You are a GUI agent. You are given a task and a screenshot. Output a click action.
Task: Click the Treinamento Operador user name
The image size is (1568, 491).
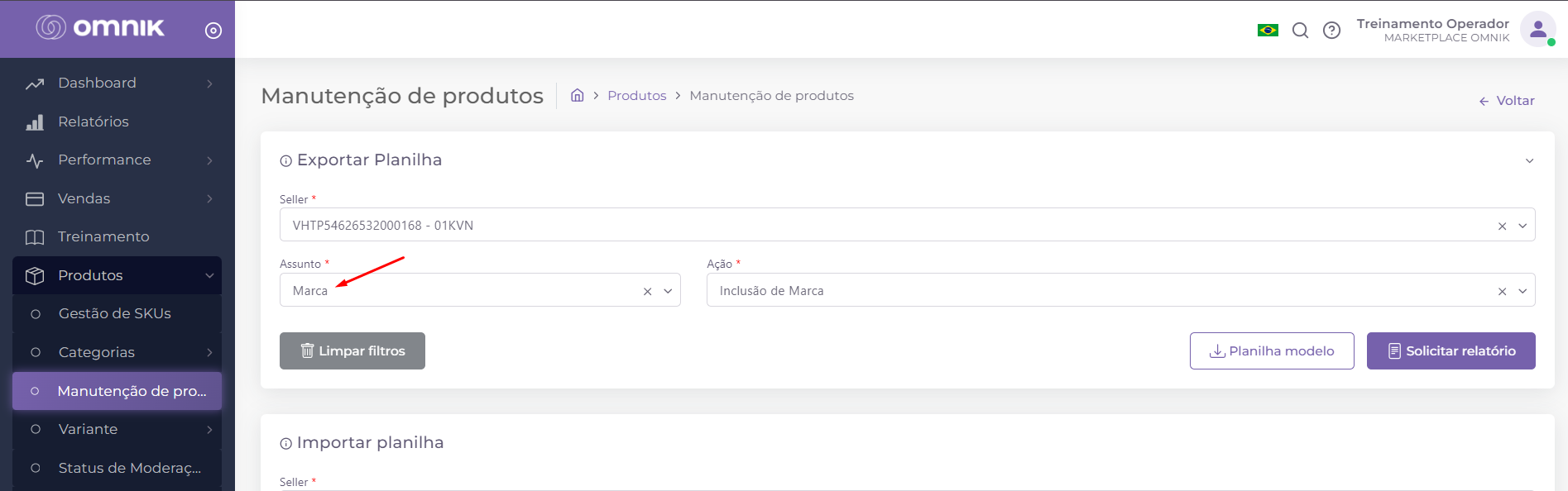1432,24
